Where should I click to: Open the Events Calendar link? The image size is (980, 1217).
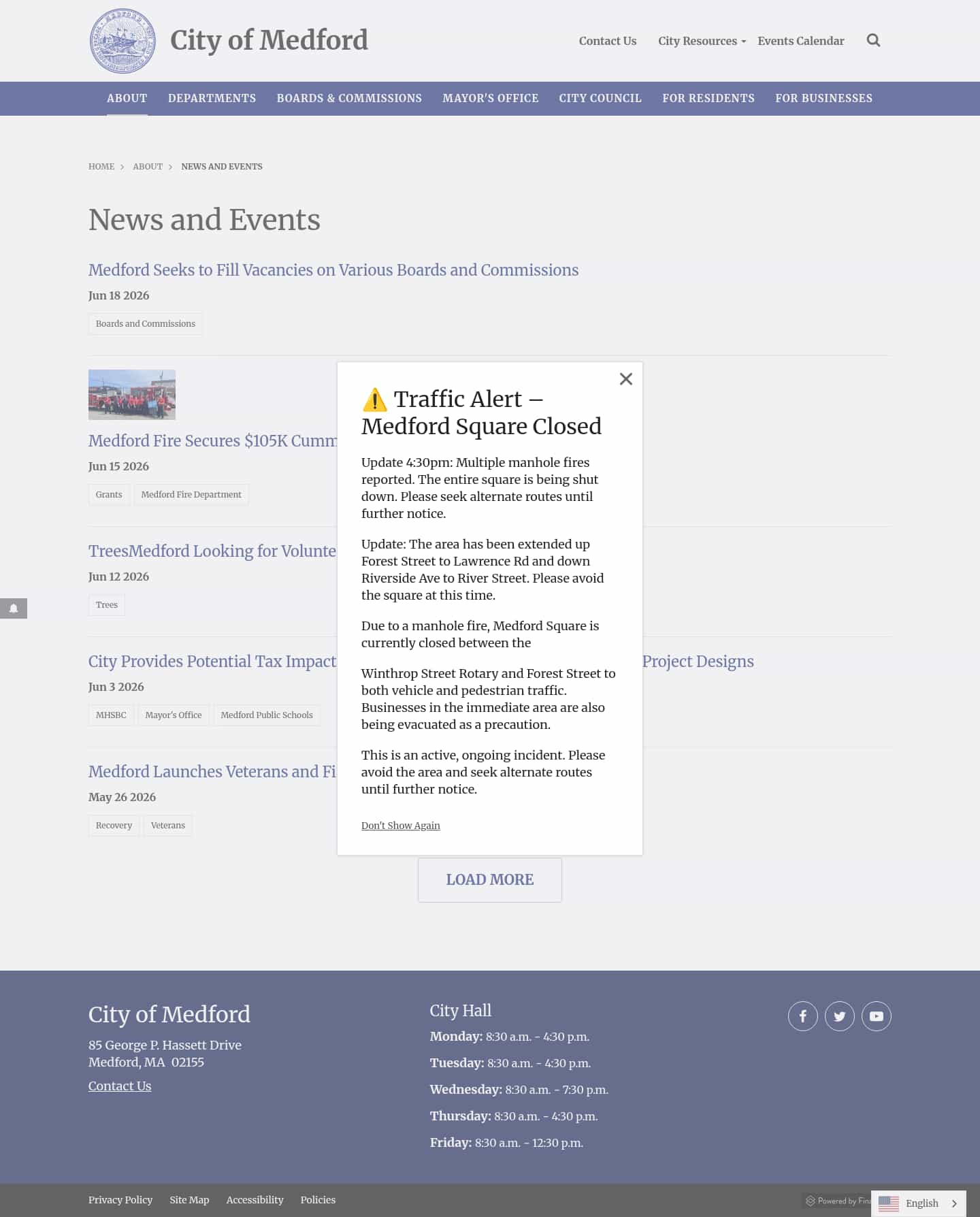click(x=801, y=41)
